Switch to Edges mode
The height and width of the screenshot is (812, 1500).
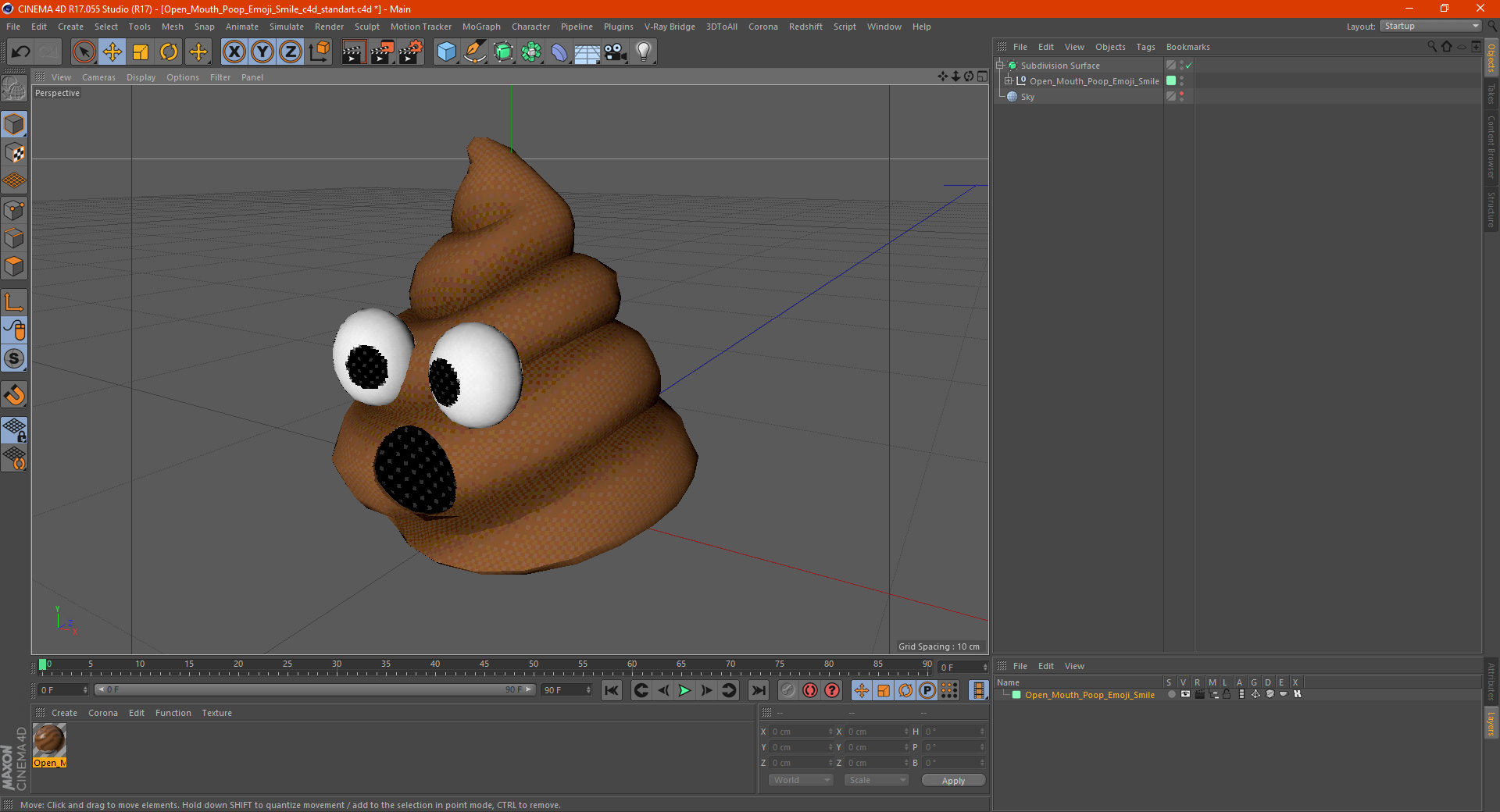point(14,238)
